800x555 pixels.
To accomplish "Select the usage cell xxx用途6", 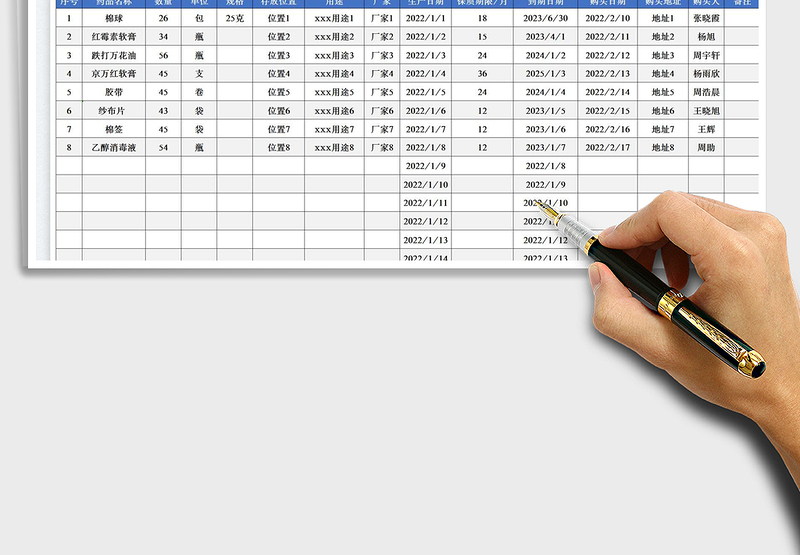I will coord(334,111).
